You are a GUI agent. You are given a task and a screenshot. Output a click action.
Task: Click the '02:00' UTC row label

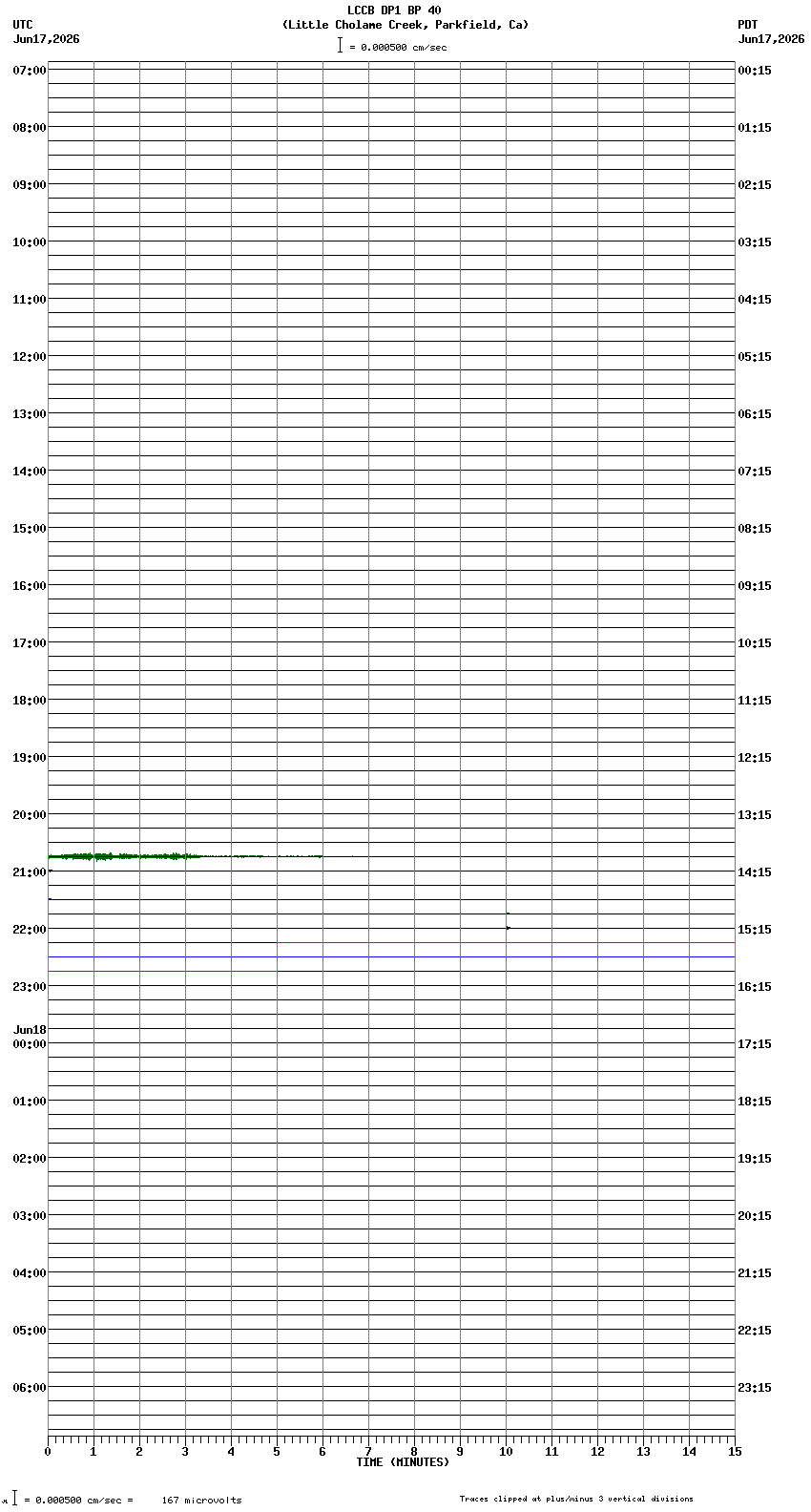[x=30, y=1159]
